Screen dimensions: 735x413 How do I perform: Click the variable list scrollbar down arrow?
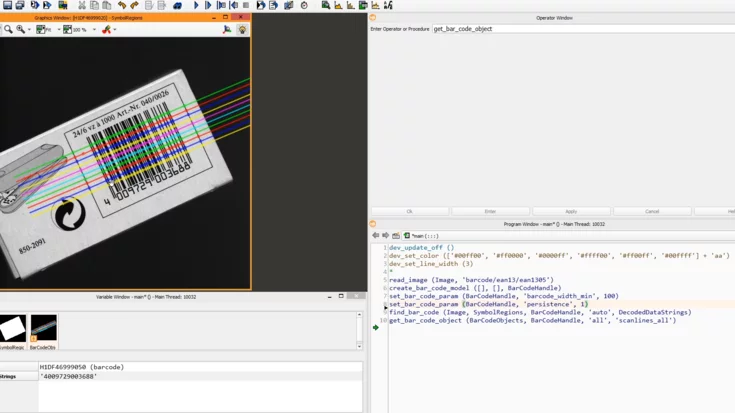pyautogui.click(x=359, y=345)
